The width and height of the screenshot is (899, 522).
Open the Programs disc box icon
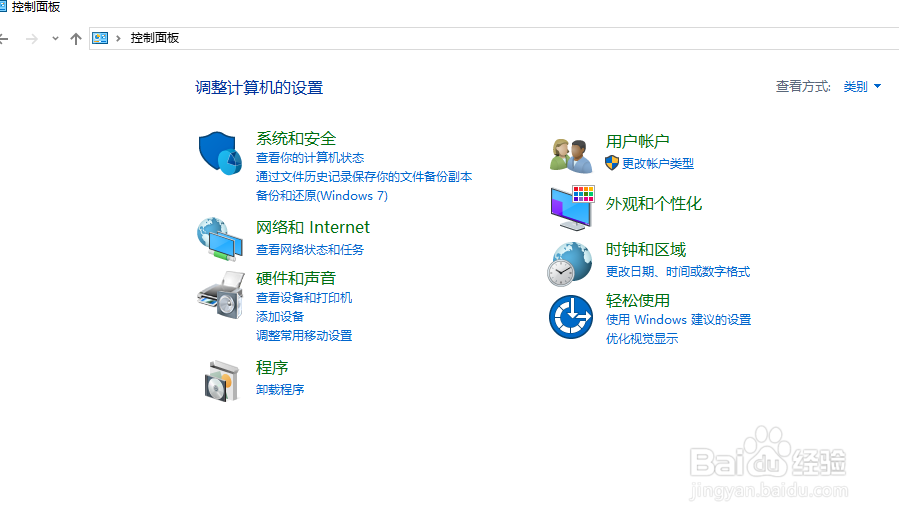(x=221, y=380)
